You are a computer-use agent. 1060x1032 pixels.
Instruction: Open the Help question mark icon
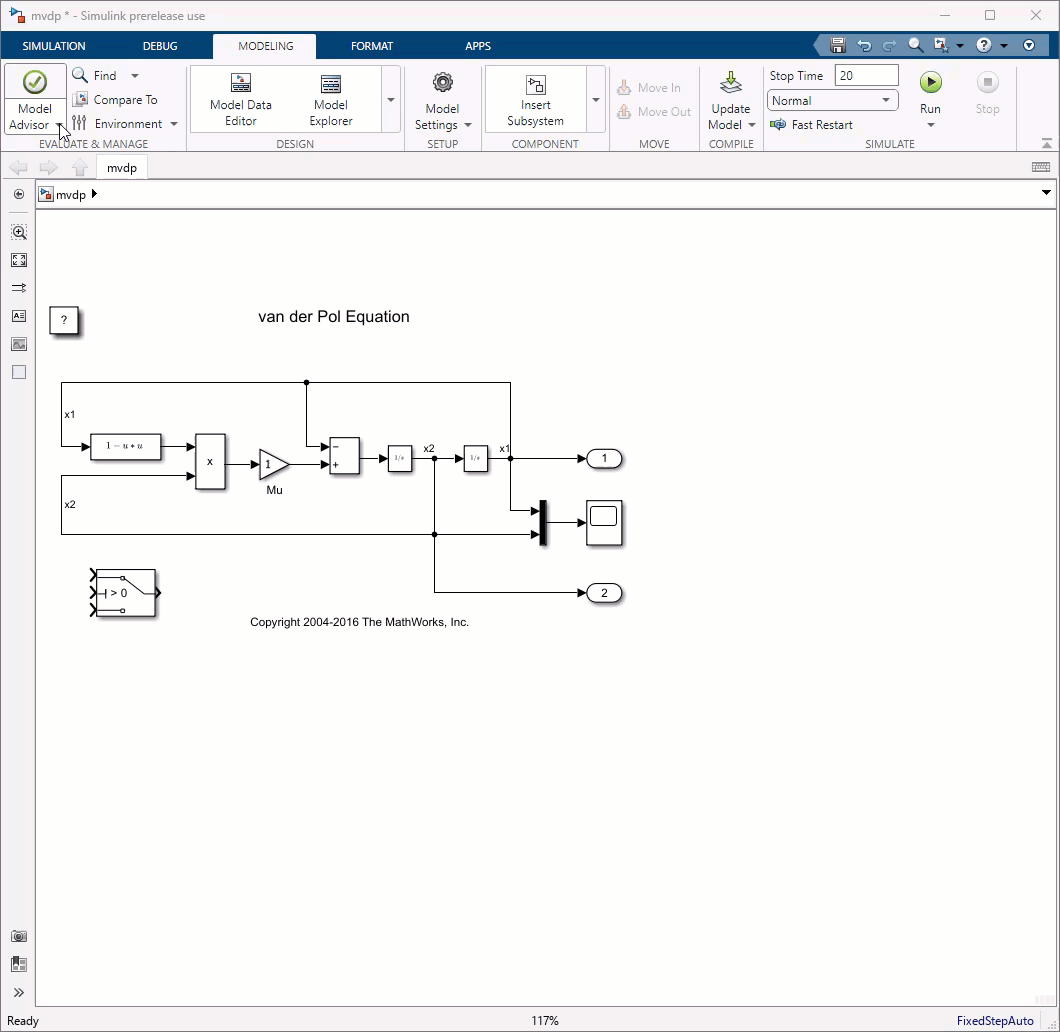pyautogui.click(x=984, y=45)
